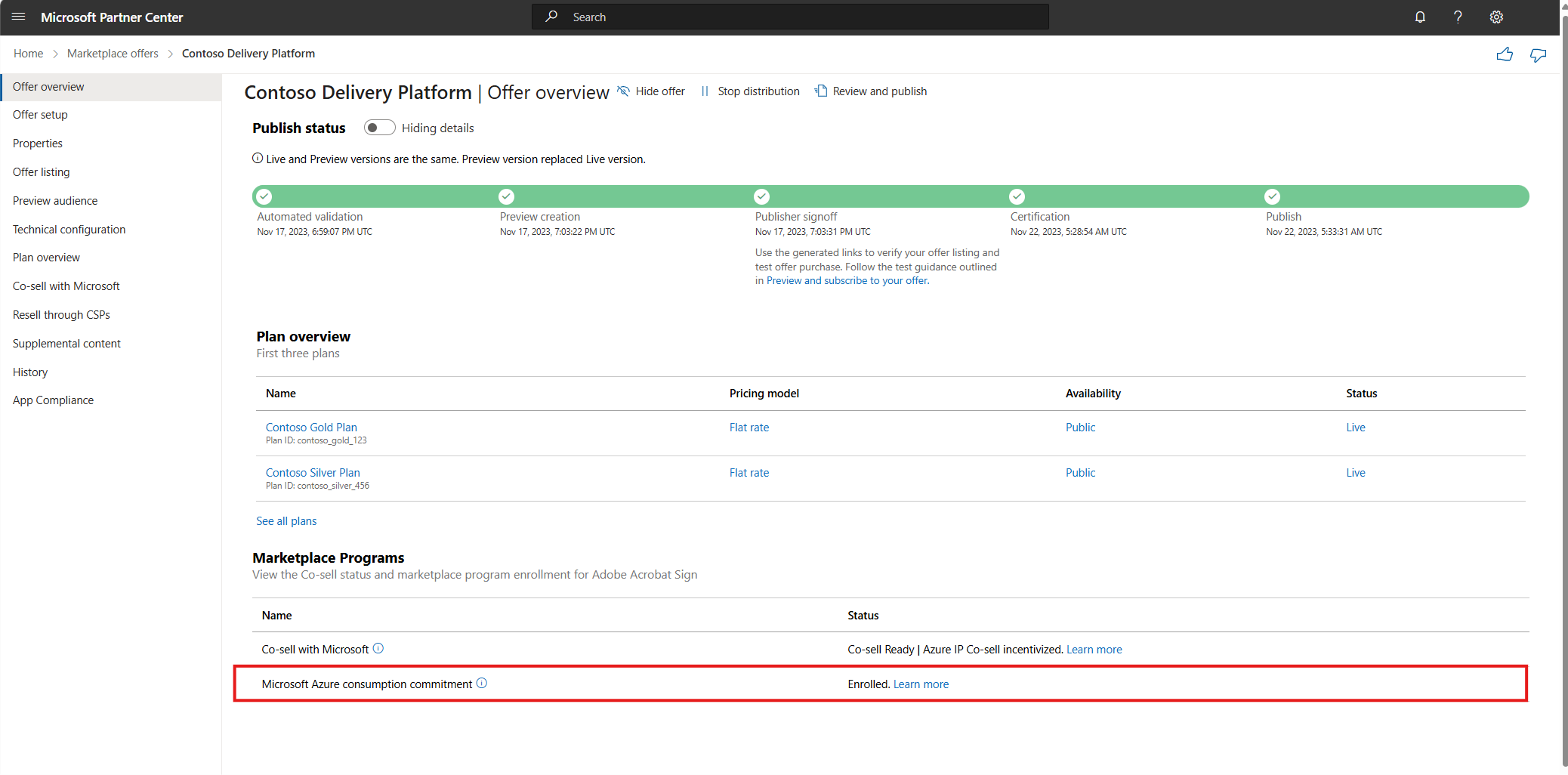
Task: Click the Automated validation check mark
Action: (264, 196)
